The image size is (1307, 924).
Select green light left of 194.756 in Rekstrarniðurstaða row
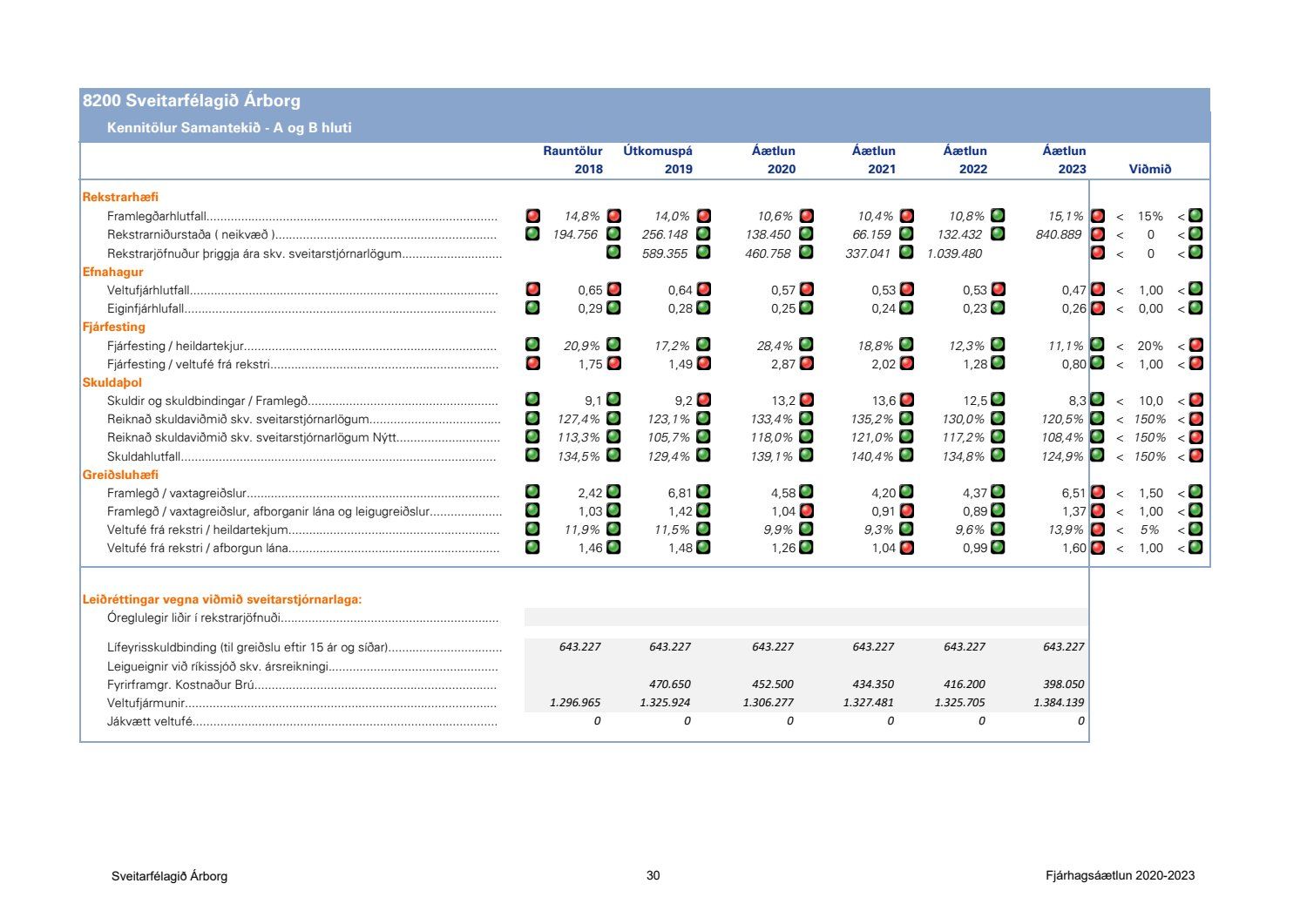tap(533, 233)
